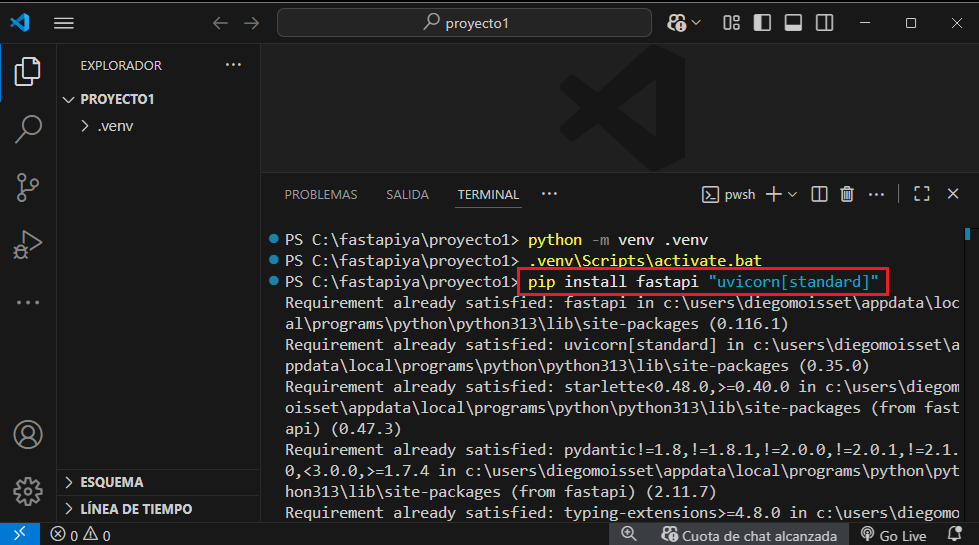Click the proyecto1 command center search box
This screenshot has width=979, height=545.
[465, 23]
